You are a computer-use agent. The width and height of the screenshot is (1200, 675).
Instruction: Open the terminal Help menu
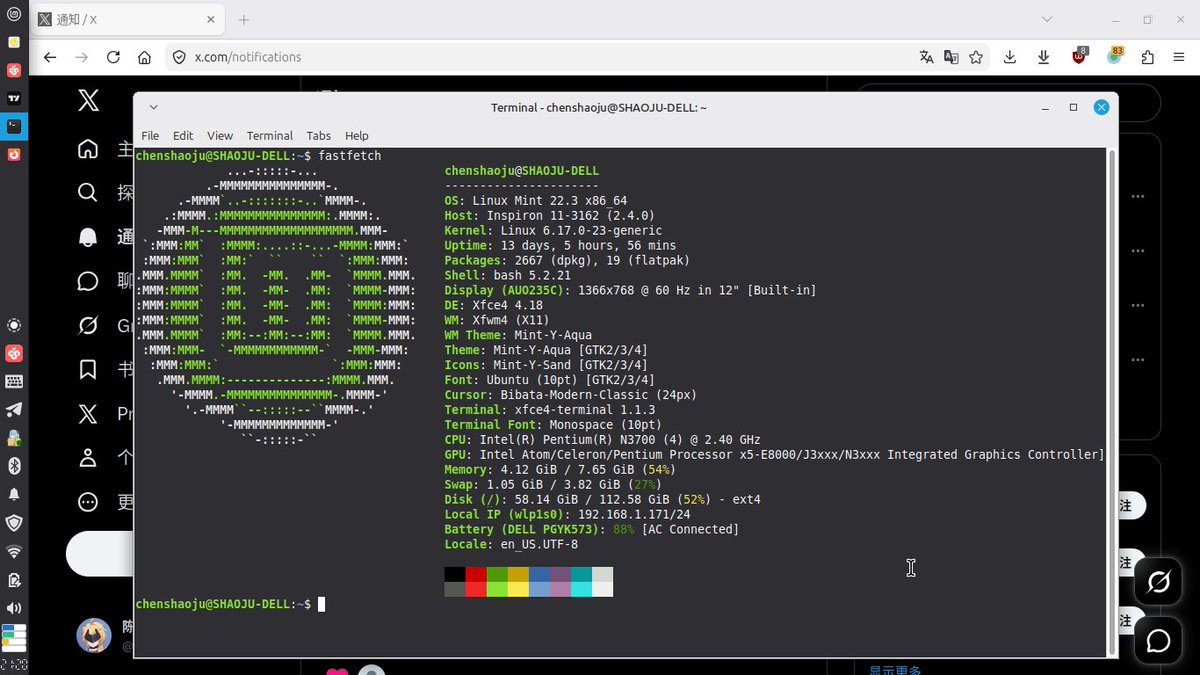[357, 136]
